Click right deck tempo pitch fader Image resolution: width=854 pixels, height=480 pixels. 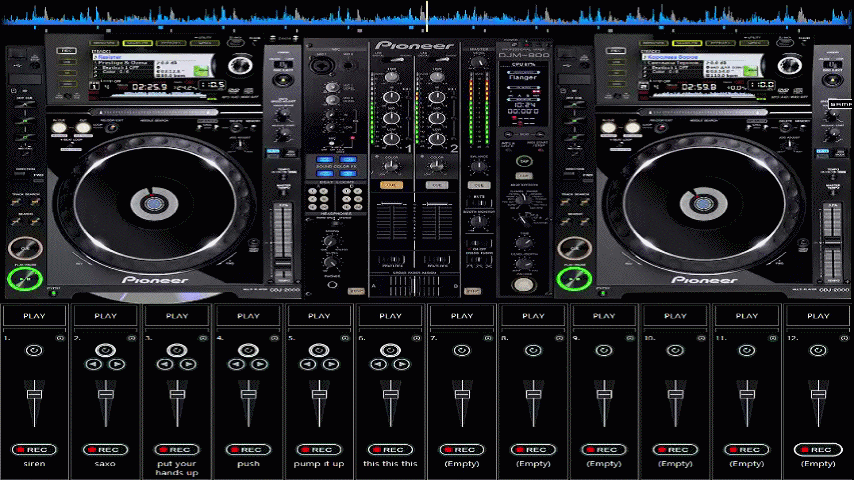[x=832, y=240]
